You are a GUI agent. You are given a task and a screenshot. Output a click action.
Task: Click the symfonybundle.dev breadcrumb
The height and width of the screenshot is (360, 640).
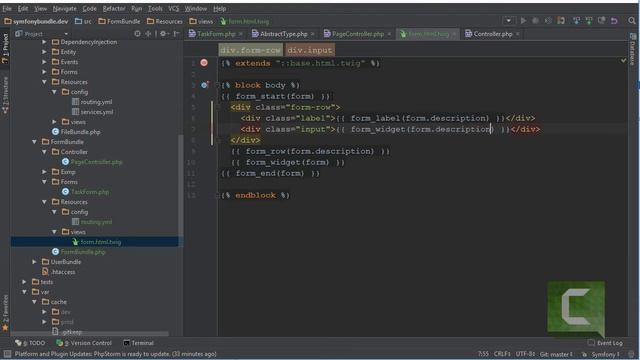pyautogui.click(x=36, y=21)
